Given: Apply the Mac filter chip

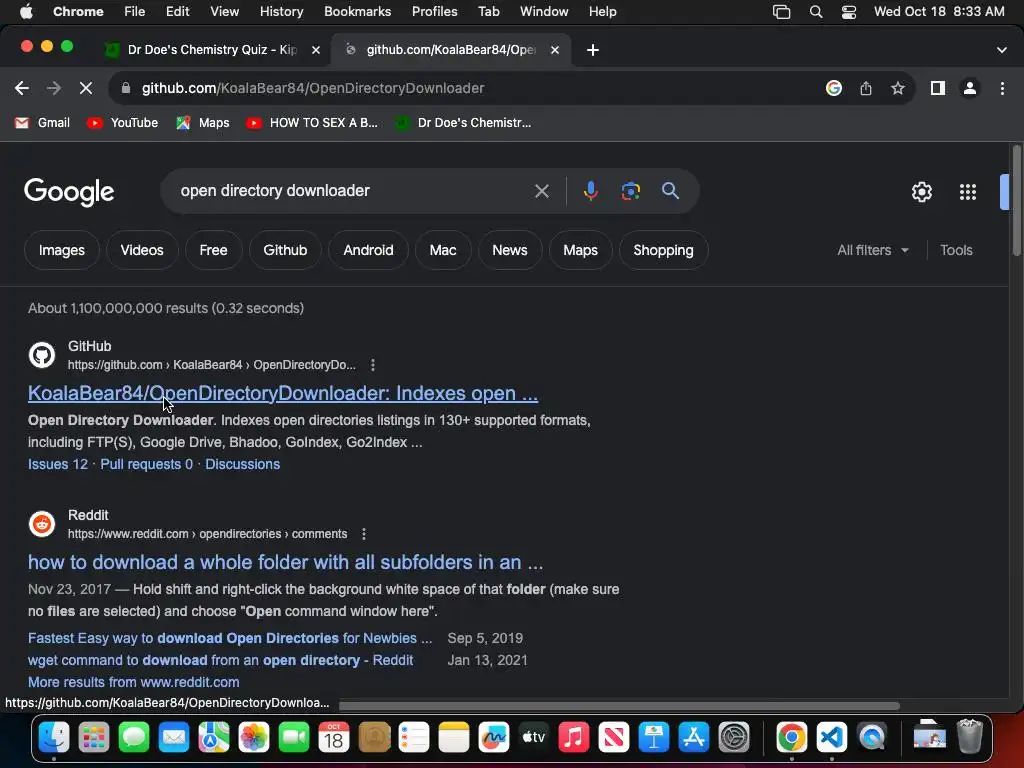Looking at the screenshot, I should pos(443,250).
